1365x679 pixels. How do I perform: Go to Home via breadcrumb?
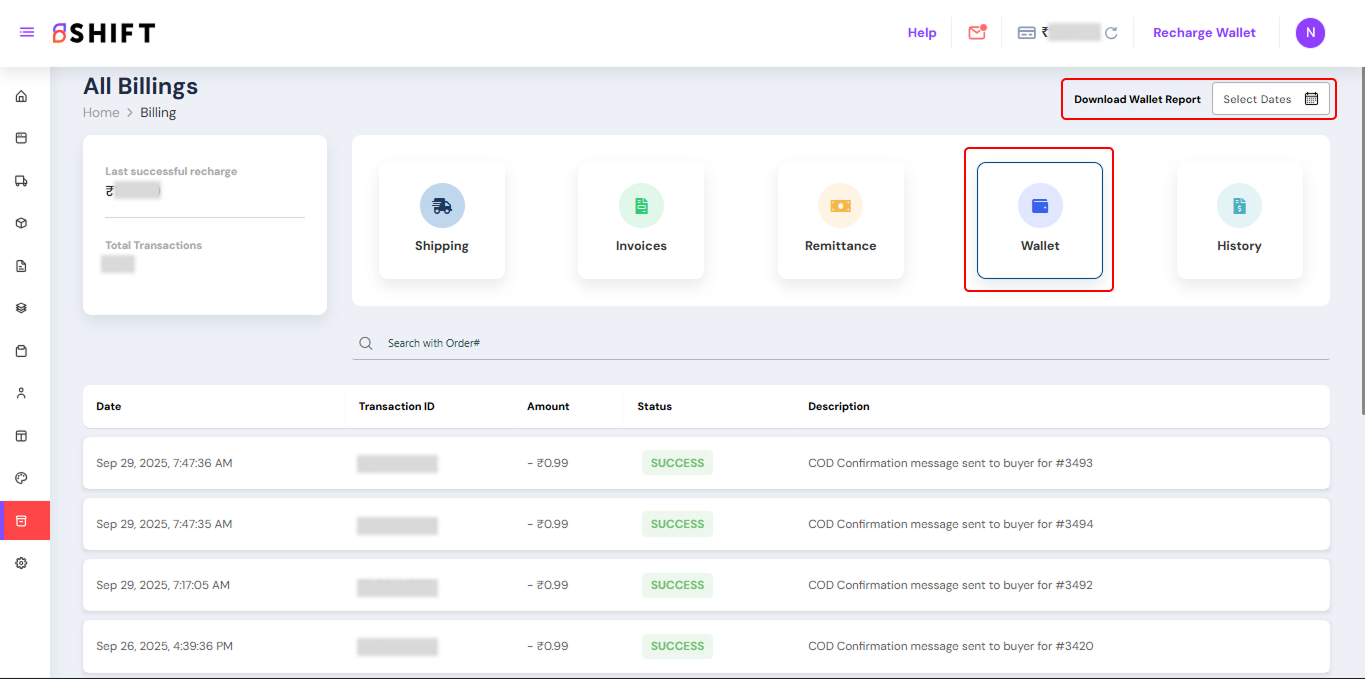[x=101, y=113]
